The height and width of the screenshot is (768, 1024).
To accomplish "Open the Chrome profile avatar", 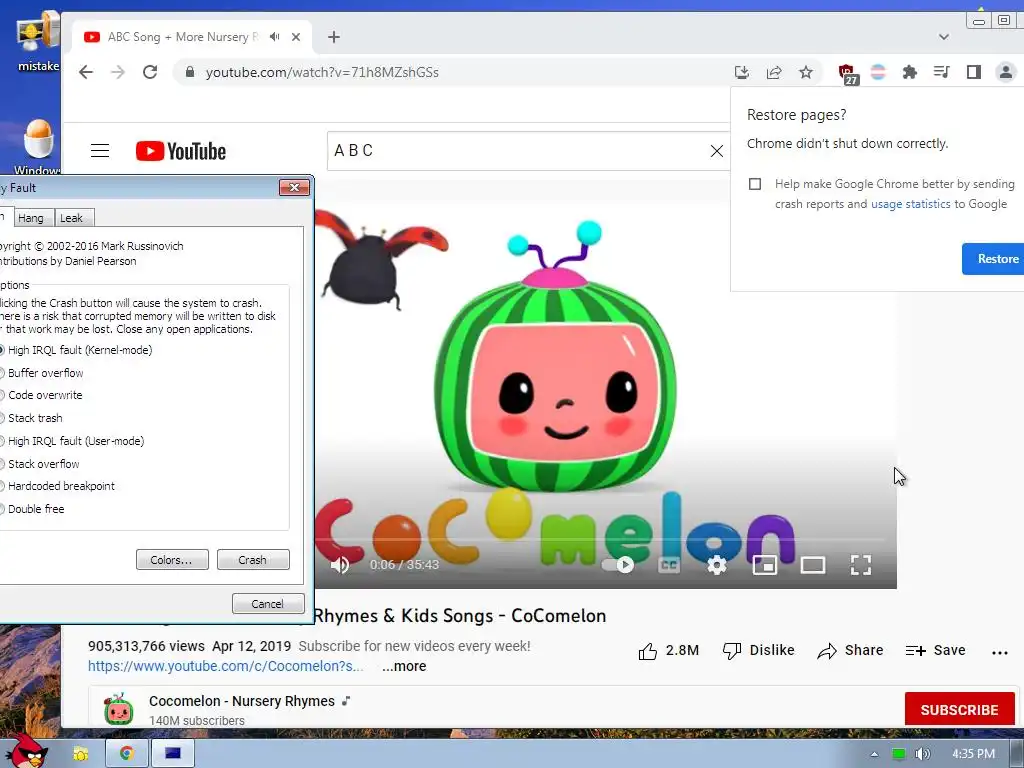I will [1006, 72].
